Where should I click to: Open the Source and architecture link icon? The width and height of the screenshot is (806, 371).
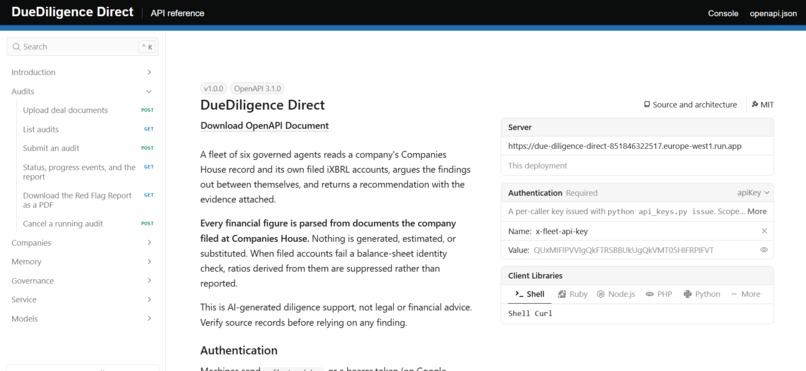pyautogui.click(x=647, y=104)
